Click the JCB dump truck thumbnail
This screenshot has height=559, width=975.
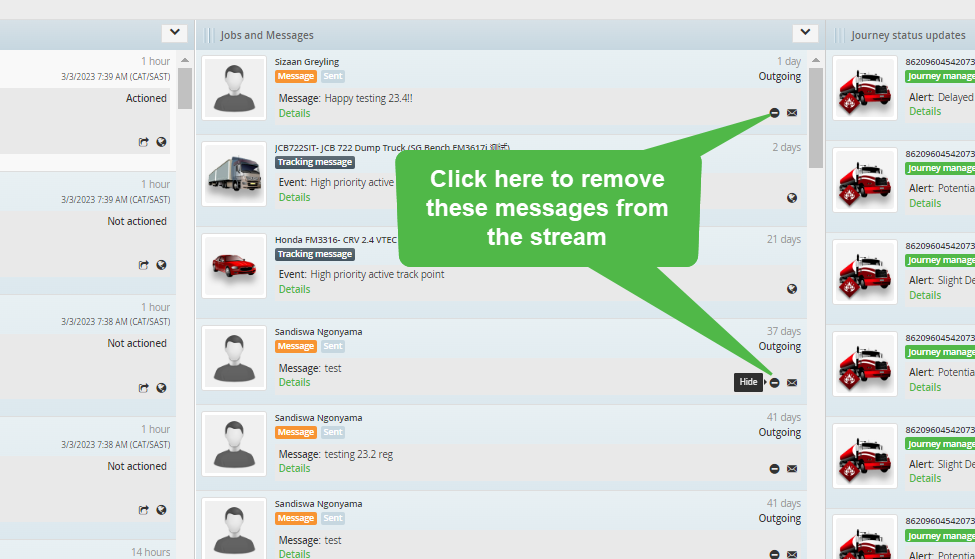point(234,174)
